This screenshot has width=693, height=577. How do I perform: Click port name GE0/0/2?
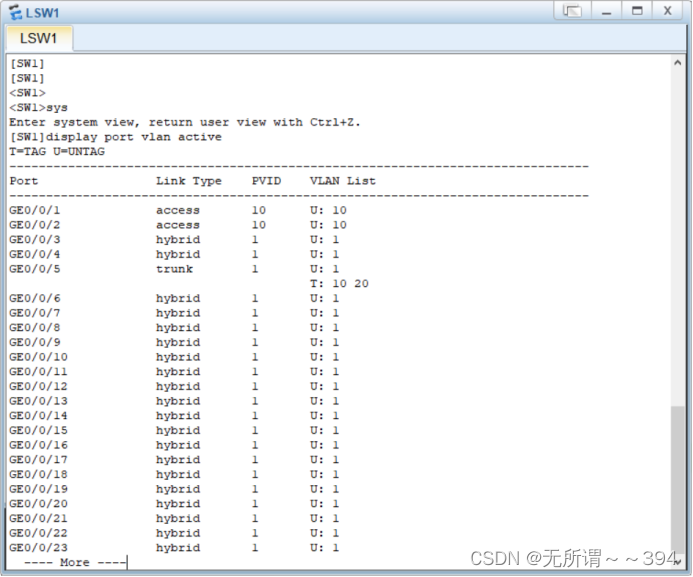(x=34, y=225)
